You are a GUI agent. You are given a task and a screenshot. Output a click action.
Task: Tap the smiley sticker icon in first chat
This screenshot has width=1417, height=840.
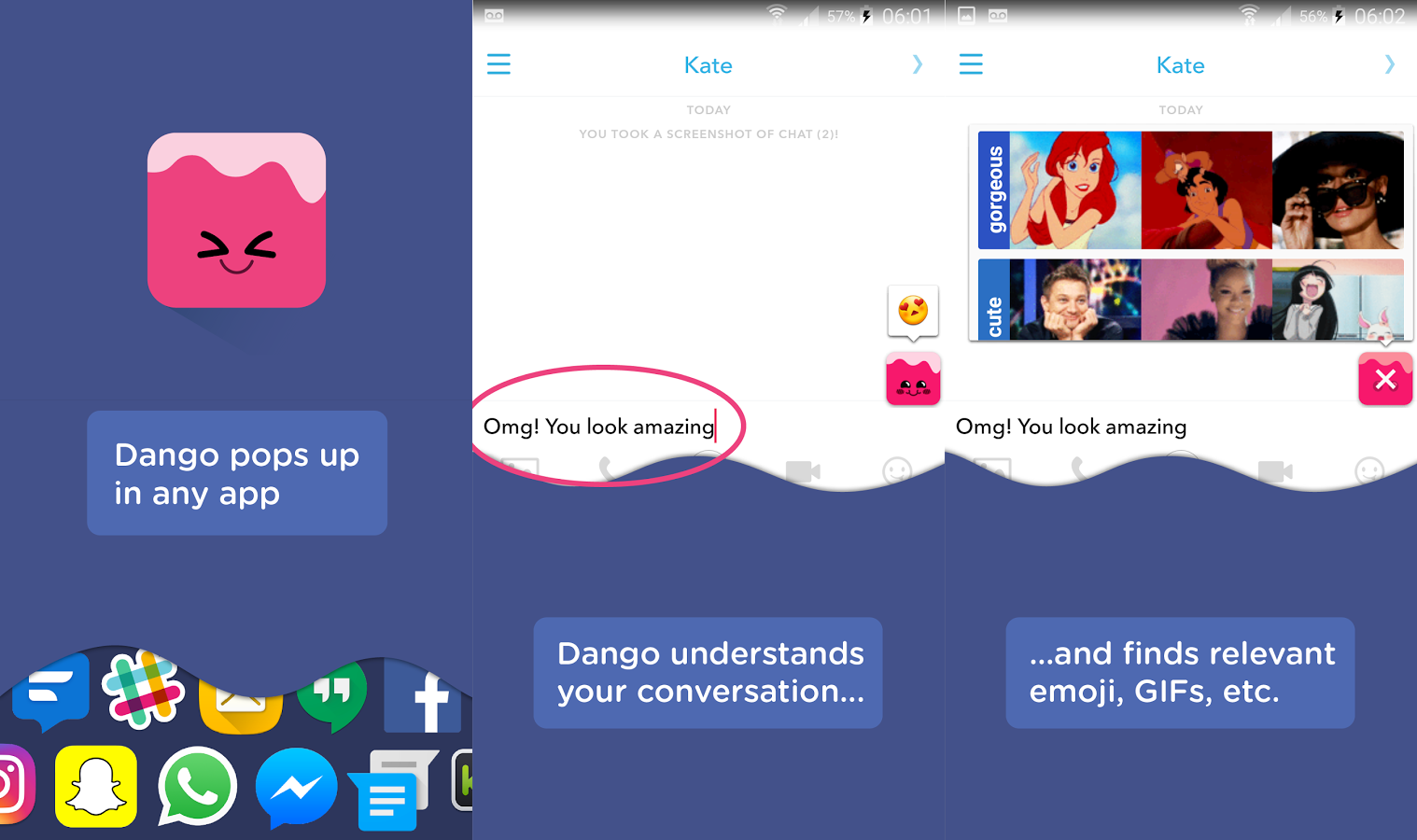click(897, 471)
